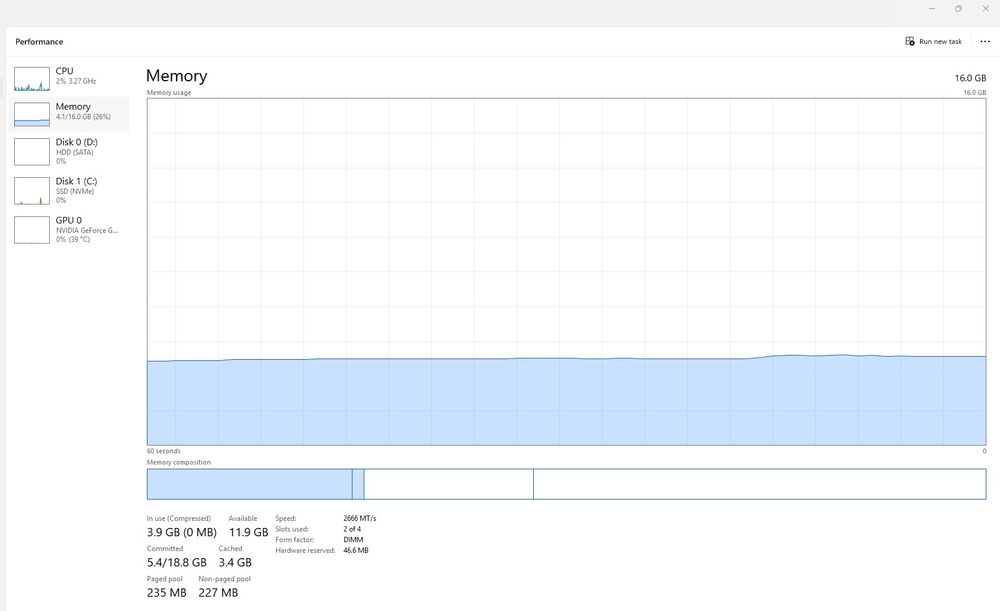Select the Disk 1 (C:) graph thumbnail

(x=32, y=191)
